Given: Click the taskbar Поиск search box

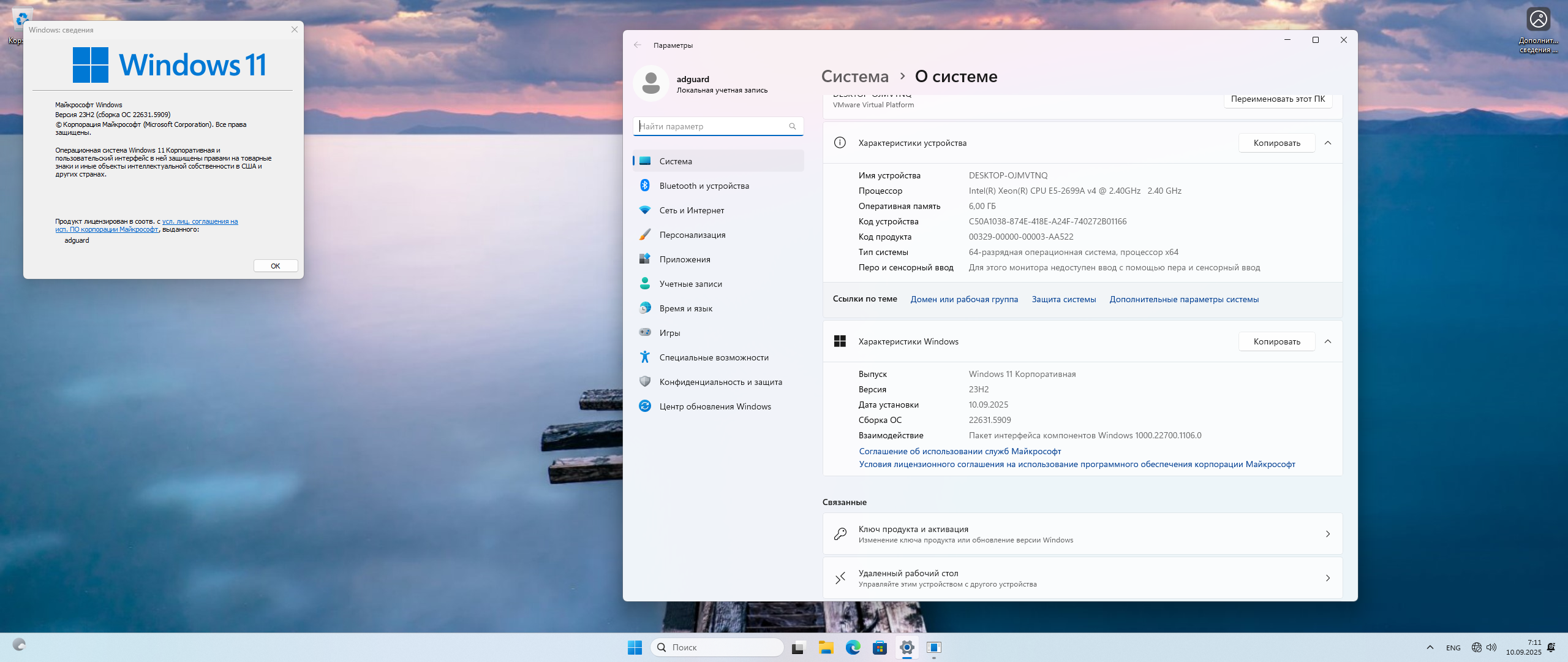Looking at the screenshot, I should pos(717,647).
